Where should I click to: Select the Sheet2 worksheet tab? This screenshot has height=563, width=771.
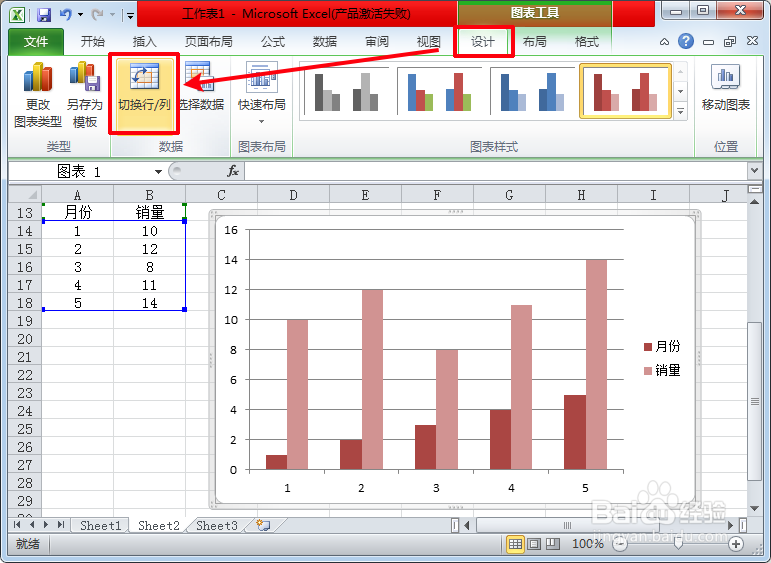pyautogui.click(x=159, y=526)
